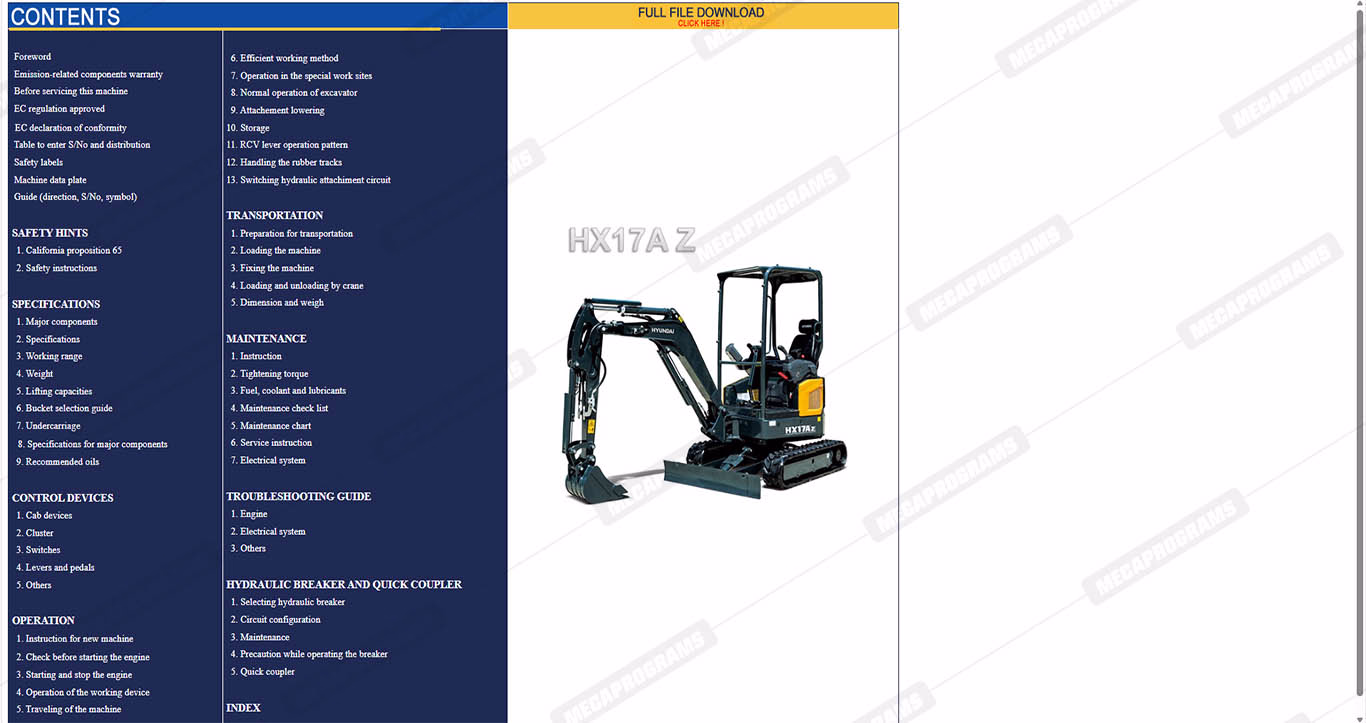
Task: Go to the CONTROL DEVICES heading
Action: [62, 498]
